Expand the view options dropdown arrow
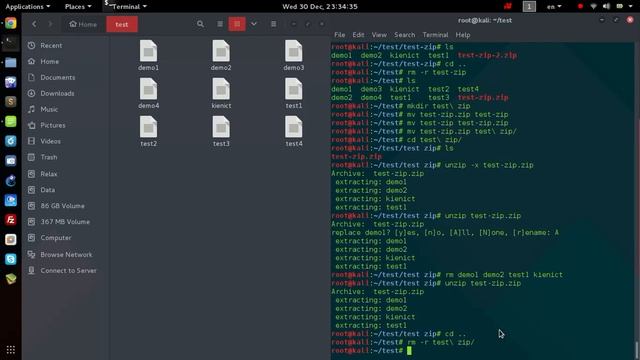 [x=254, y=24]
